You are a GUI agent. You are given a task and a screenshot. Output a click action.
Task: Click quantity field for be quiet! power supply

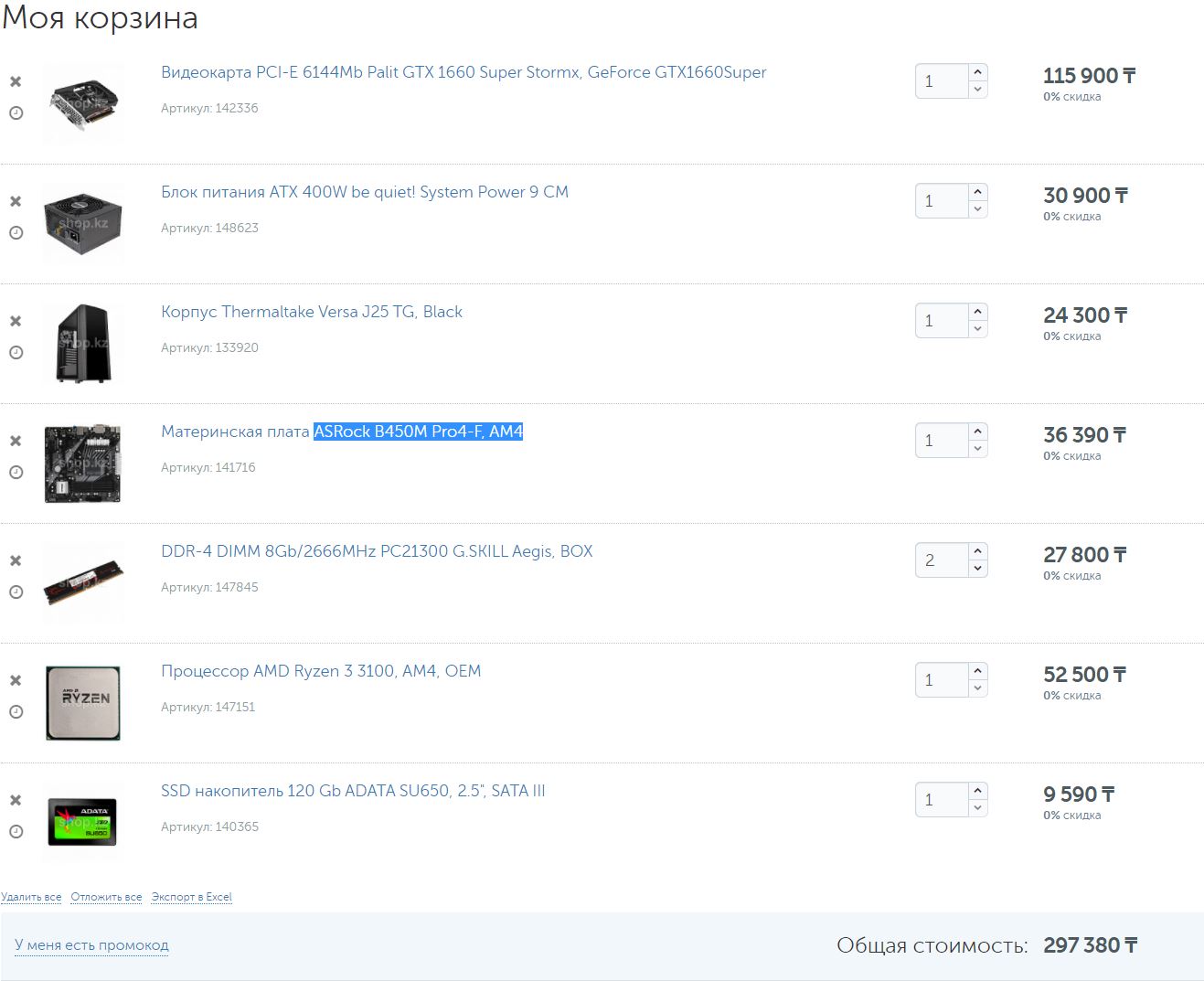tap(942, 201)
